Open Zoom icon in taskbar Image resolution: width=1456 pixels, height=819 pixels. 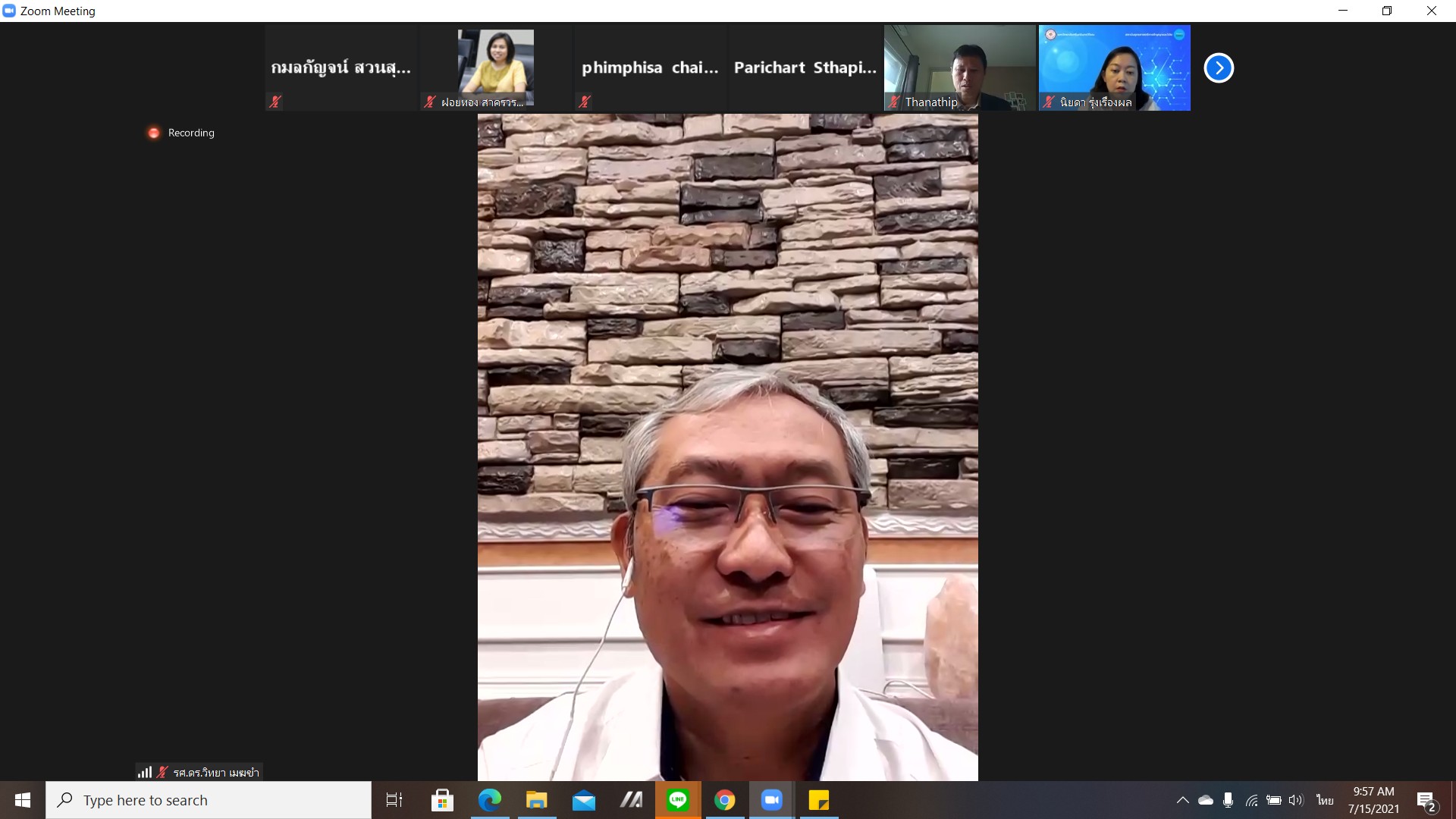[772, 800]
